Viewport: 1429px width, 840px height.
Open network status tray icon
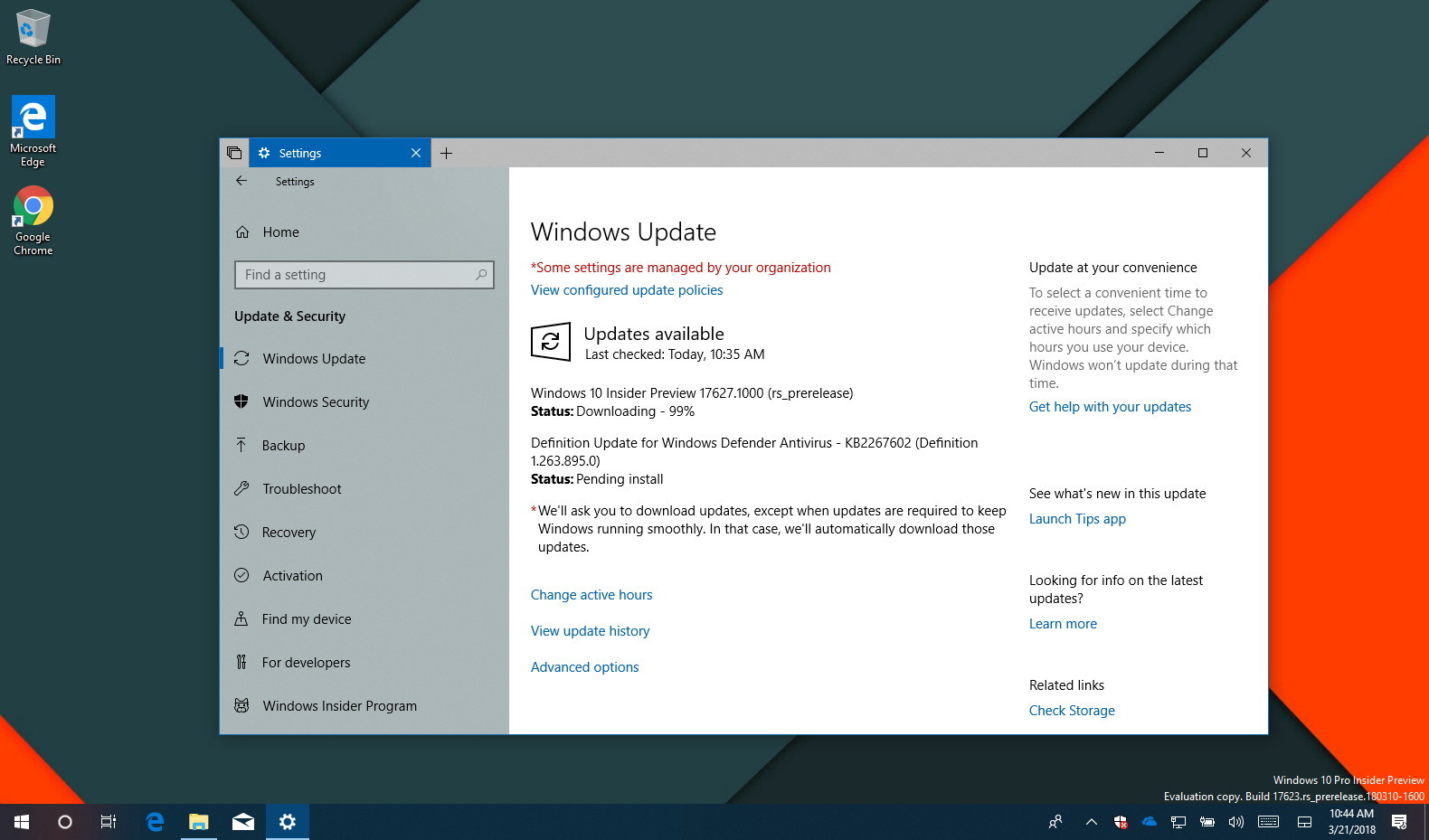coord(1178,822)
